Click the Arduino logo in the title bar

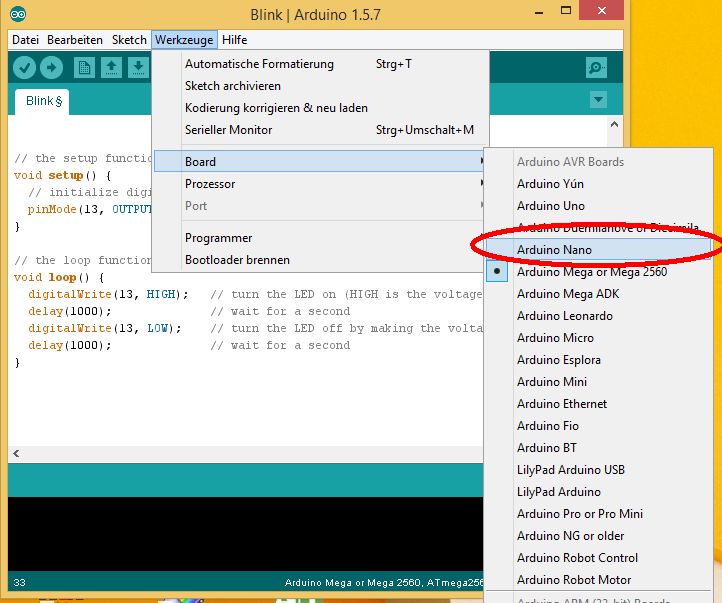(x=18, y=14)
